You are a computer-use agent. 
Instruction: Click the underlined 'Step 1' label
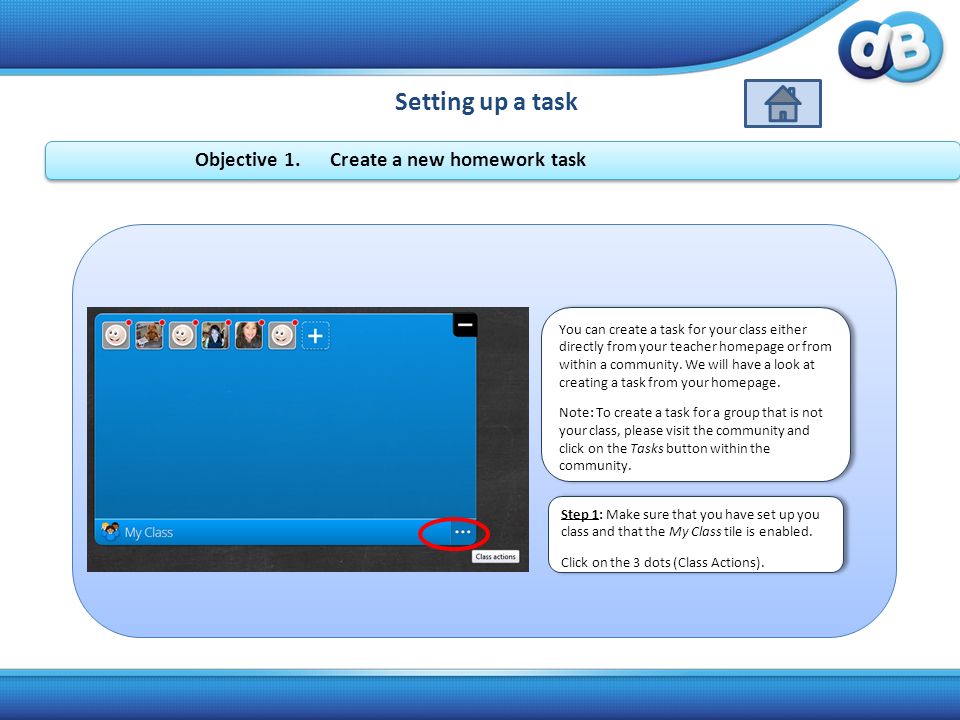581,514
